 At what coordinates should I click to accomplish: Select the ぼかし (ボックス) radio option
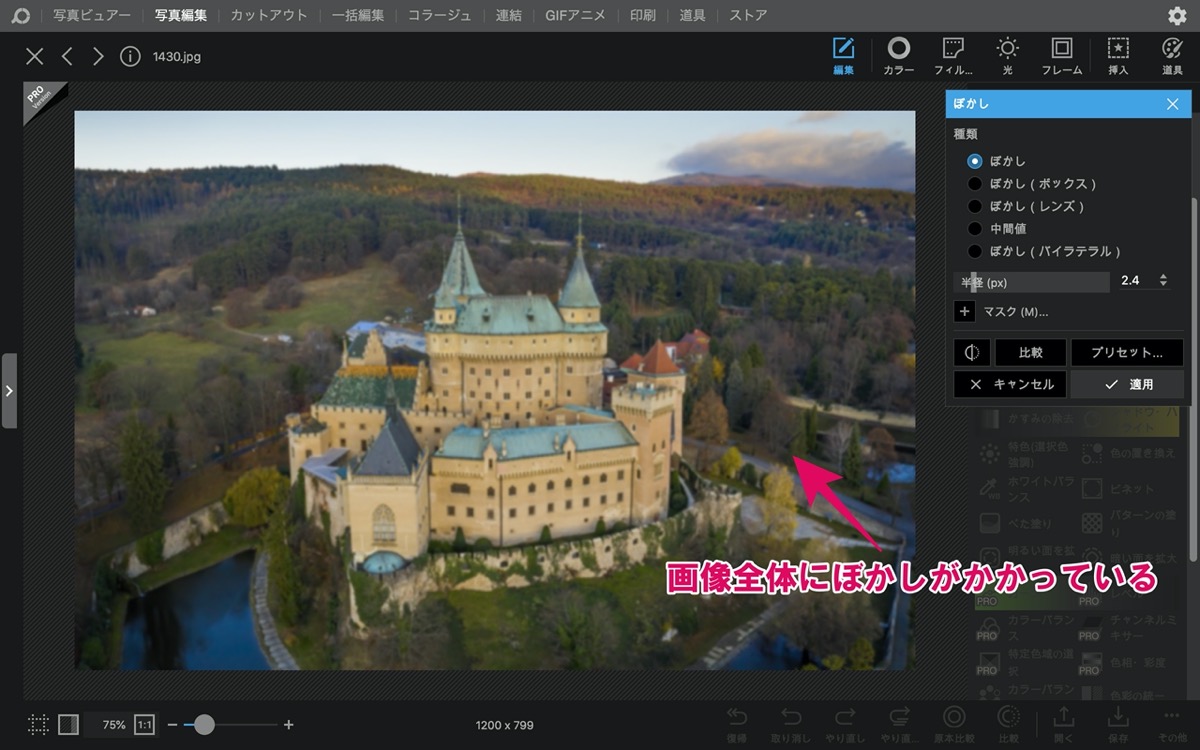[x=975, y=184]
